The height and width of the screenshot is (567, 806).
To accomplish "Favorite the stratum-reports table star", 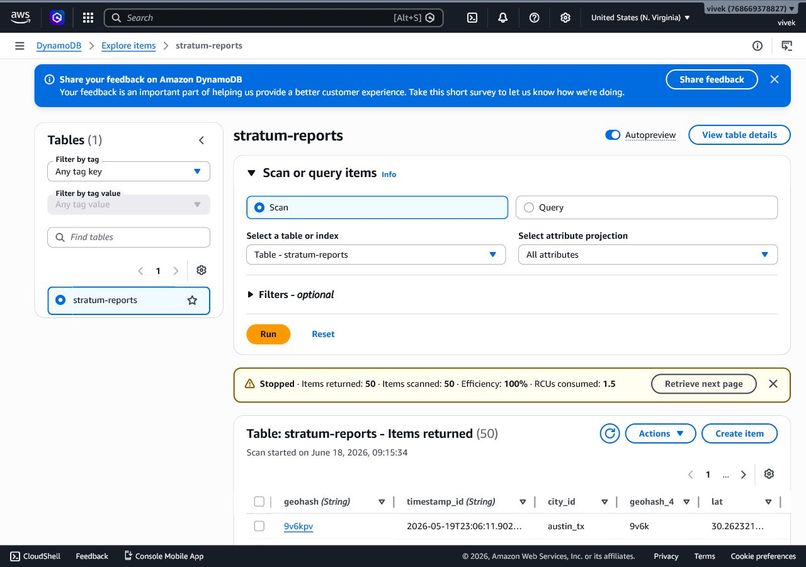I will coord(192,300).
